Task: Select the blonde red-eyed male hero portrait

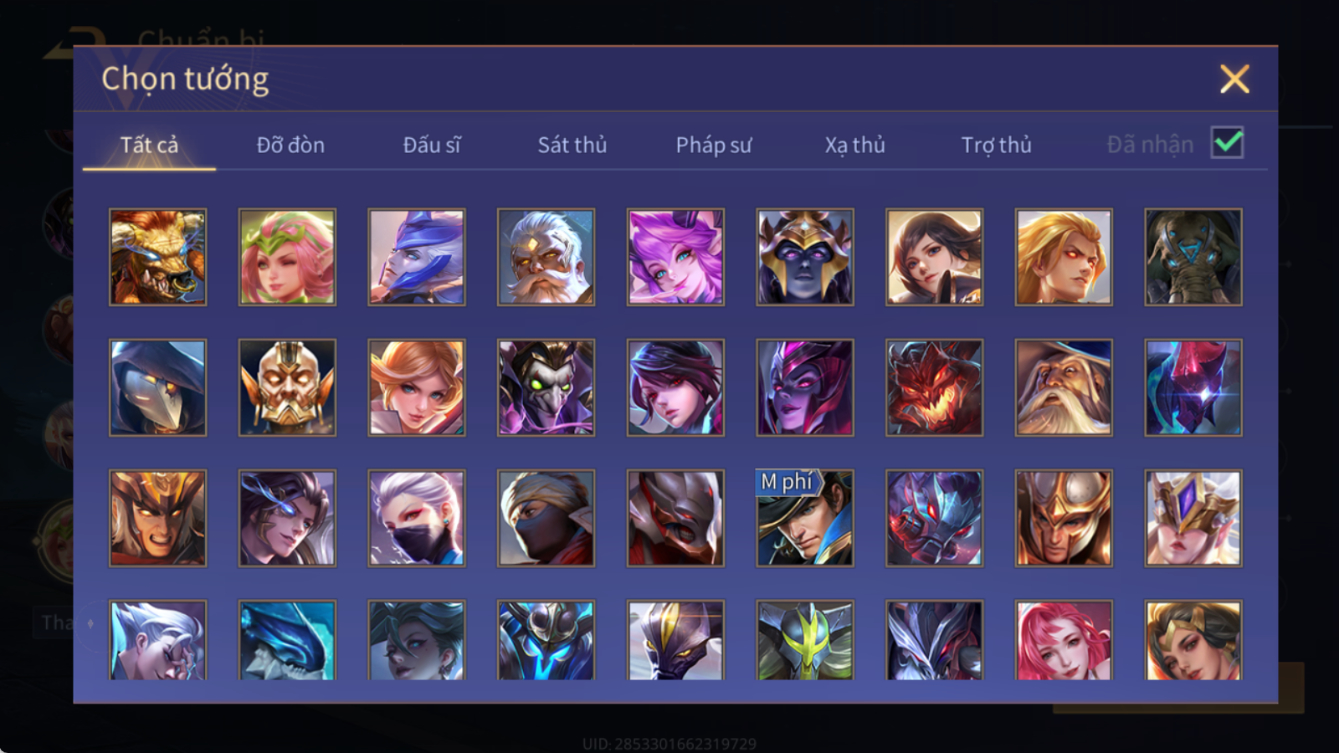Action: (x=1064, y=257)
